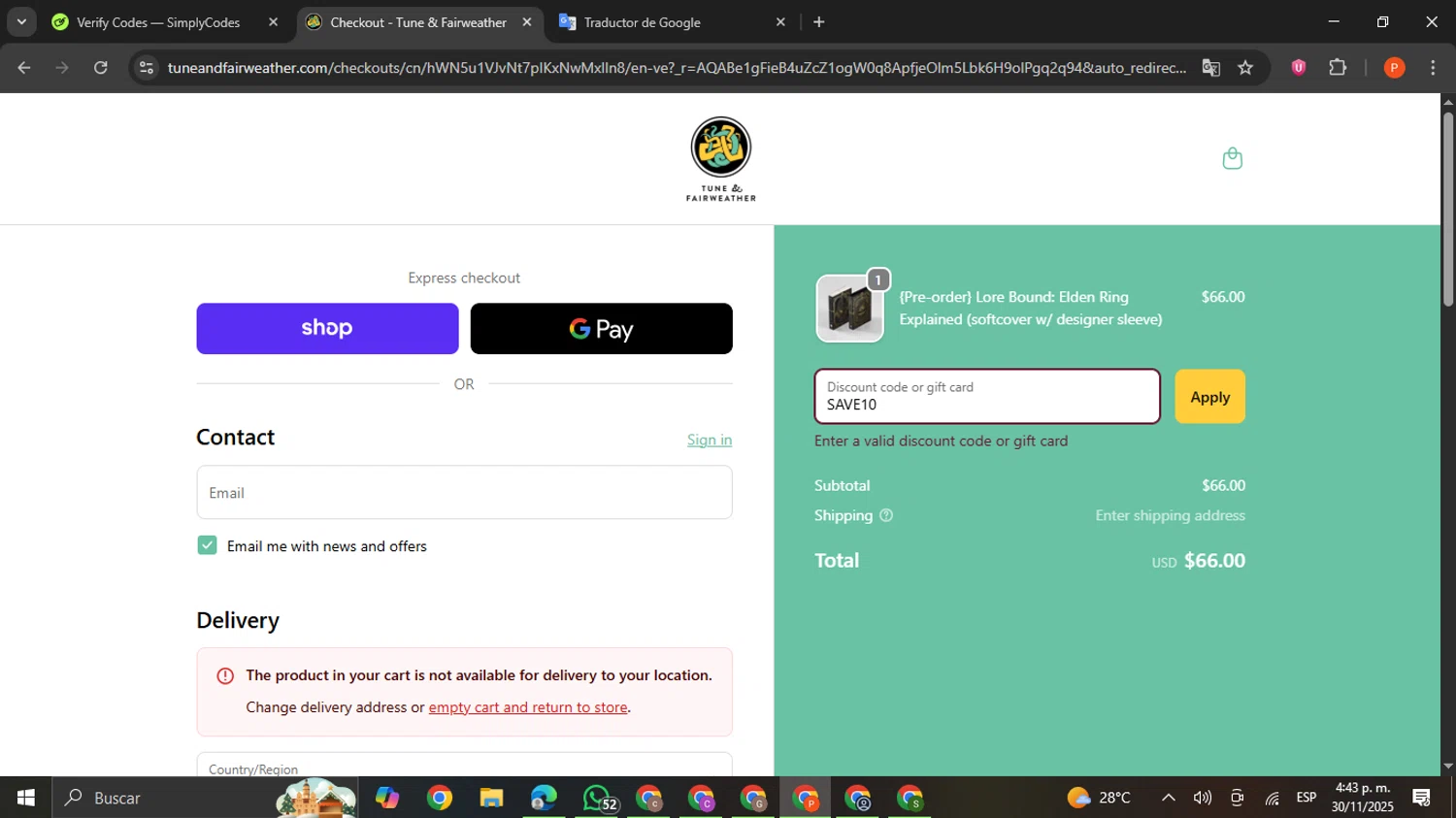1456x818 pixels.
Task: Close the Checkout tab
Action: [526, 21]
